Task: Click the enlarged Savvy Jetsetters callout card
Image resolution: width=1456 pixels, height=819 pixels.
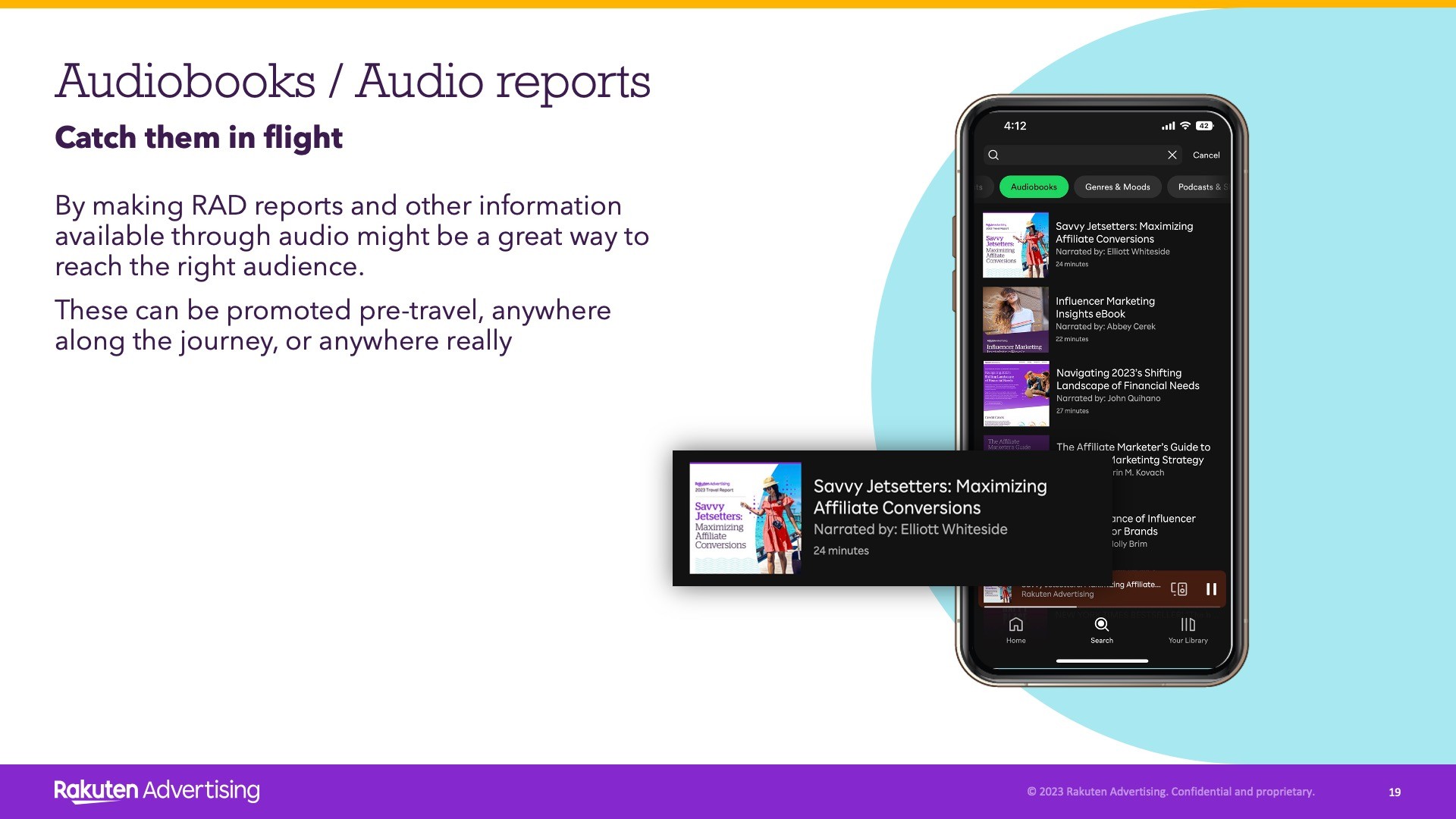Action: pos(892,518)
